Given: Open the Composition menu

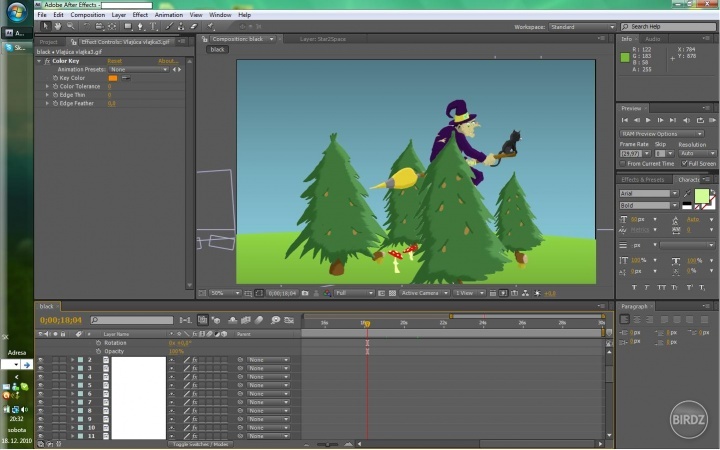Looking at the screenshot, I should pyautogui.click(x=88, y=15).
